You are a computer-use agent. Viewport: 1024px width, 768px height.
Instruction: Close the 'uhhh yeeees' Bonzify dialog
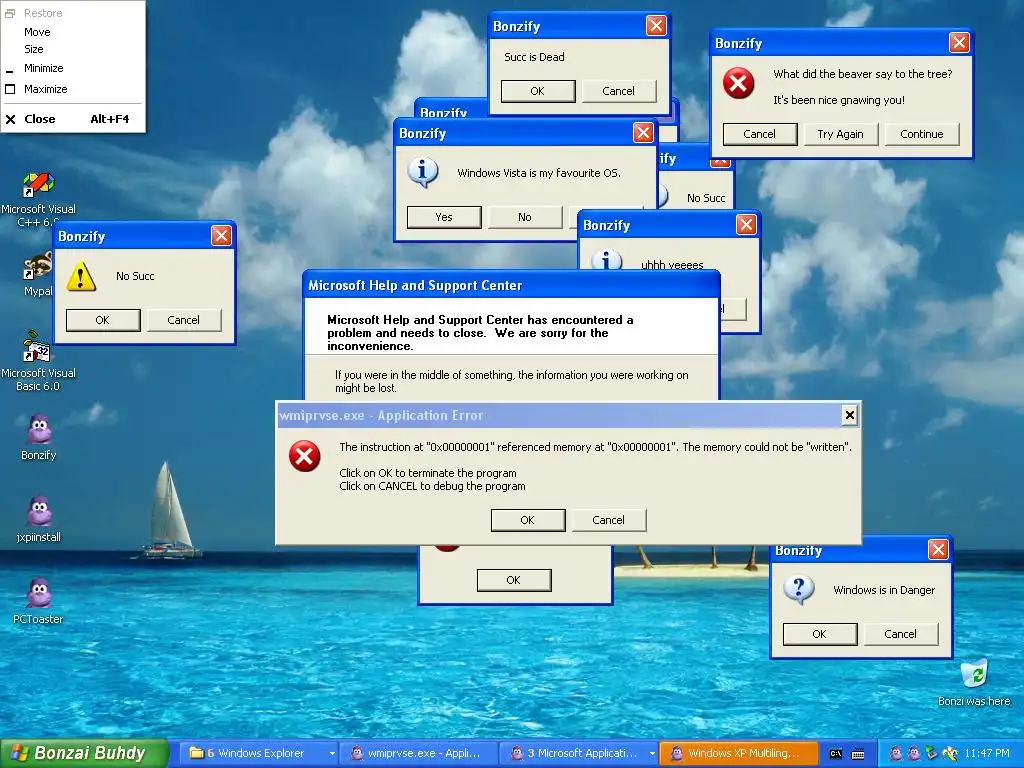point(746,225)
